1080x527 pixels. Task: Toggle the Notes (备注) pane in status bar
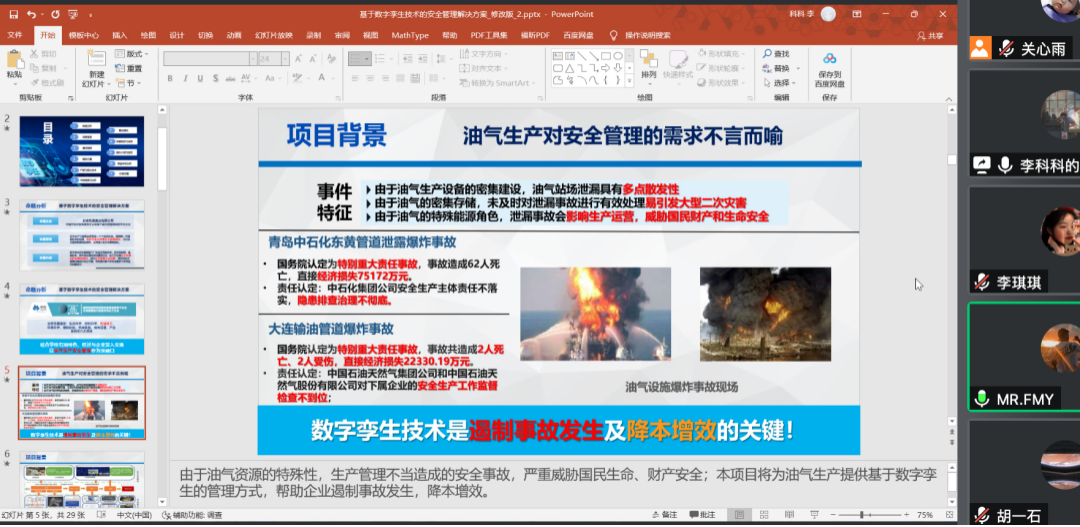665,515
